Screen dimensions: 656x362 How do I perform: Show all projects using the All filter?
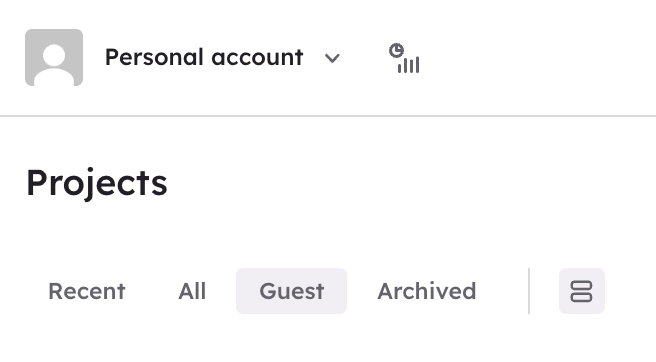pos(192,291)
